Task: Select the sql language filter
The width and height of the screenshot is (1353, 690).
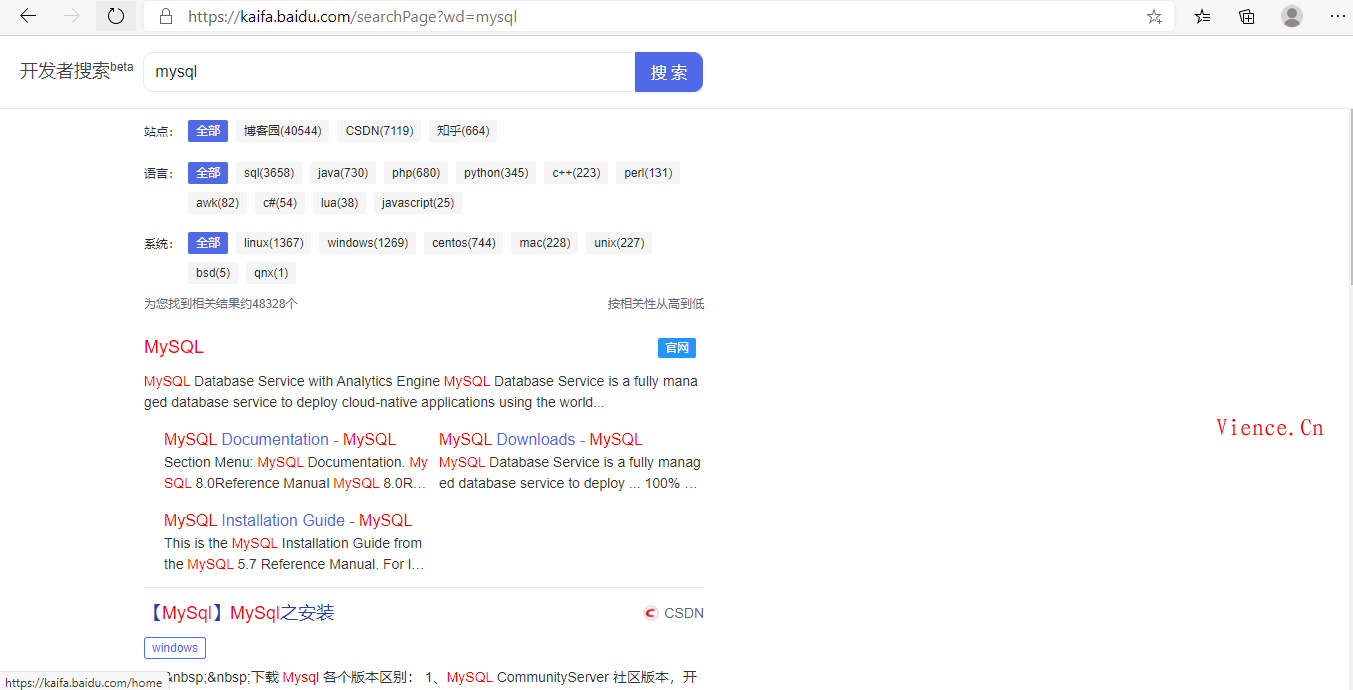Action: [x=269, y=173]
